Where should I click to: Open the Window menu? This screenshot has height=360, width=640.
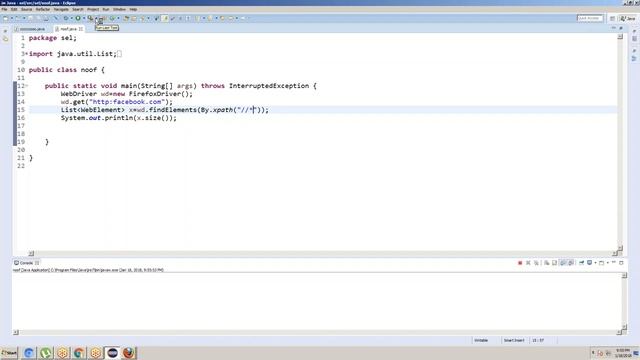click(119, 9)
